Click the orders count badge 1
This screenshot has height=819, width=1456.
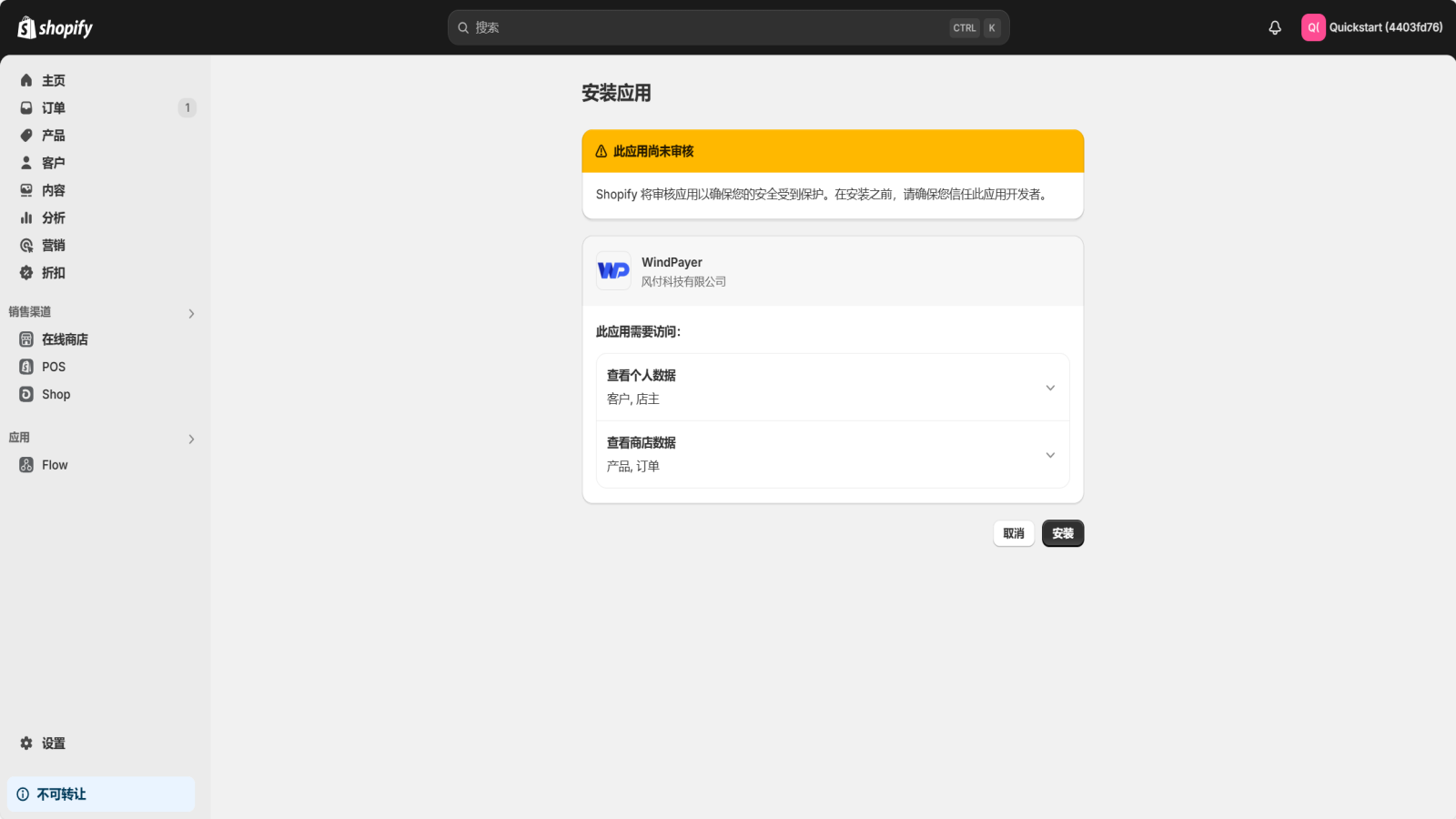[x=187, y=107]
